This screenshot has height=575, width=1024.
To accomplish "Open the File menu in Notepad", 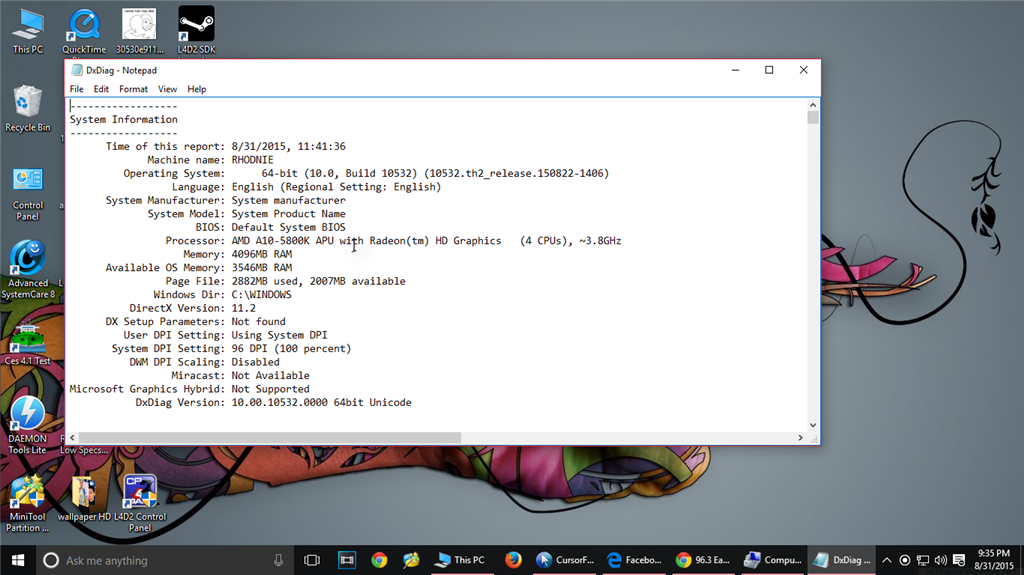I will tap(76, 90).
